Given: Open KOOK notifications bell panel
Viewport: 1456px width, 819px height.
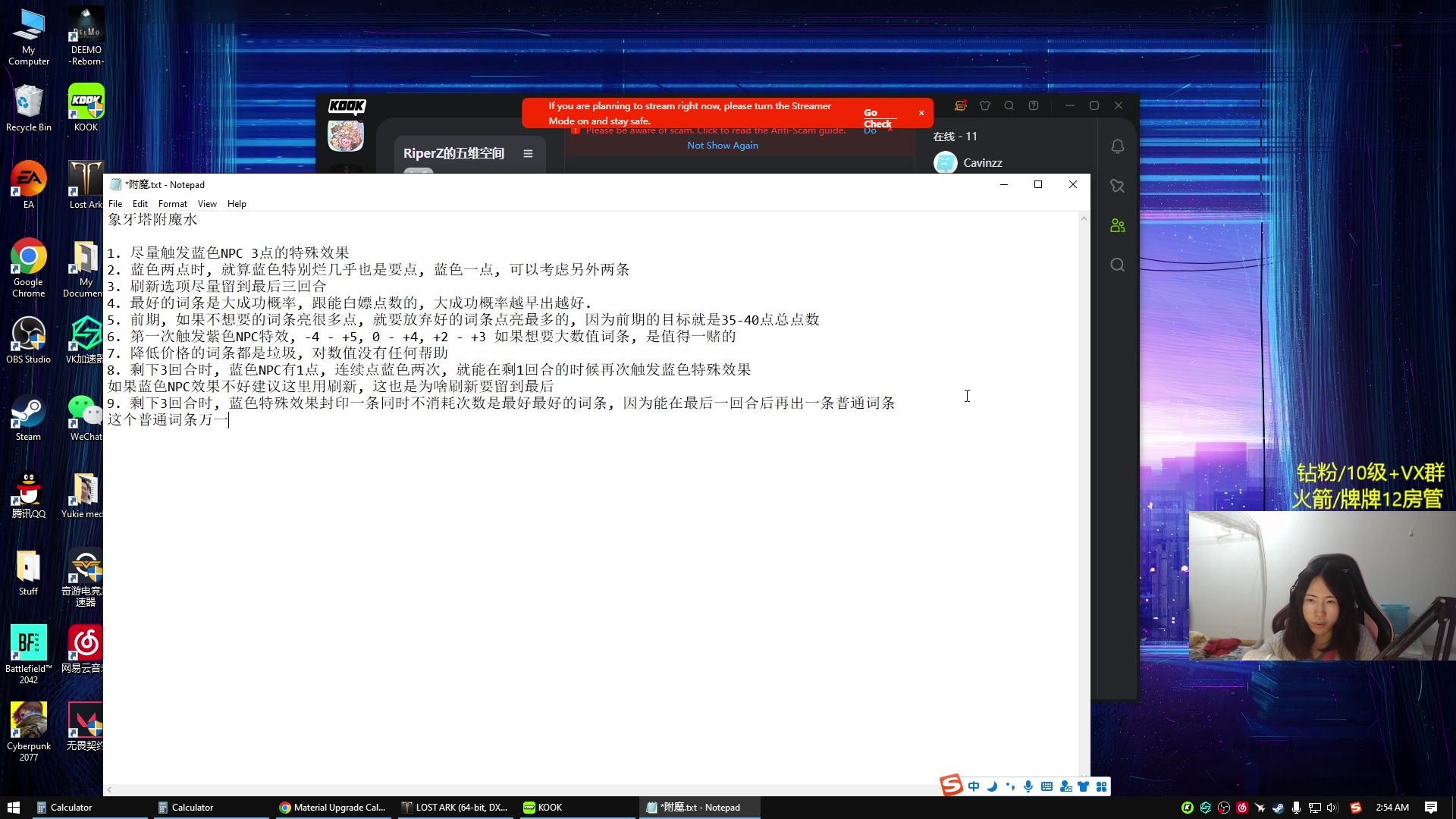Looking at the screenshot, I should pyautogui.click(x=1118, y=146).
